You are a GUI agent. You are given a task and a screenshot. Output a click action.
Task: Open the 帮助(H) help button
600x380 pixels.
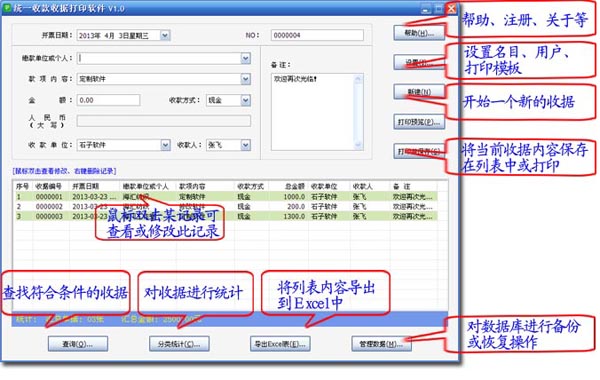click(419, 33)
